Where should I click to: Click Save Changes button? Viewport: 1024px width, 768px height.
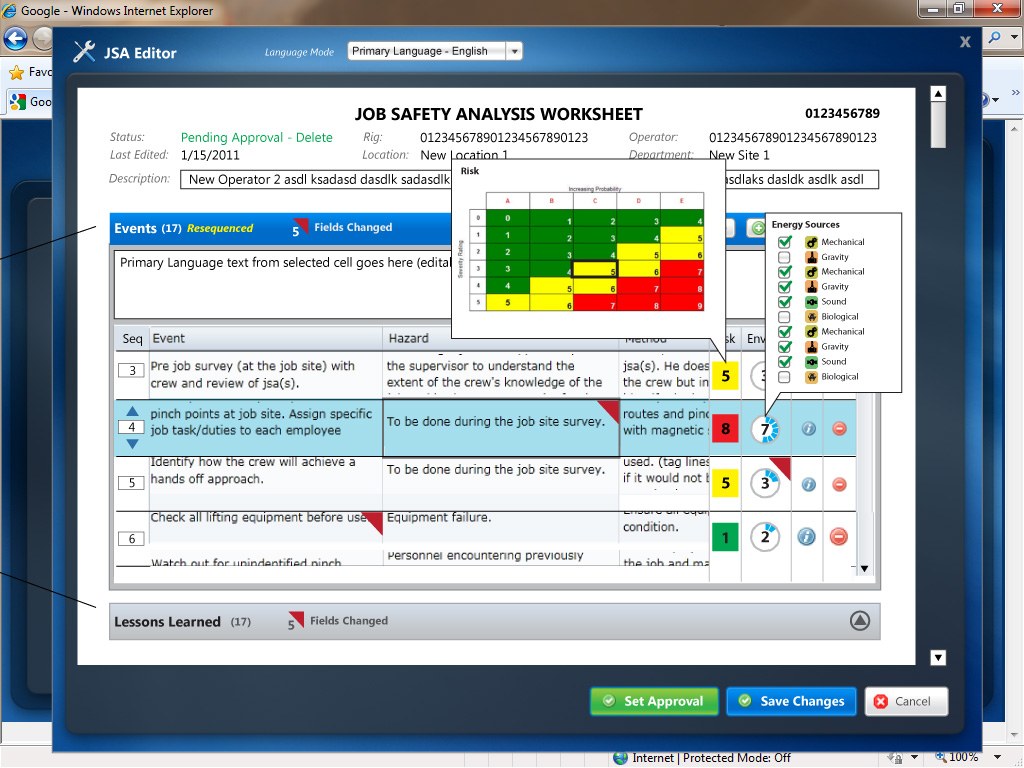[791, 701]
